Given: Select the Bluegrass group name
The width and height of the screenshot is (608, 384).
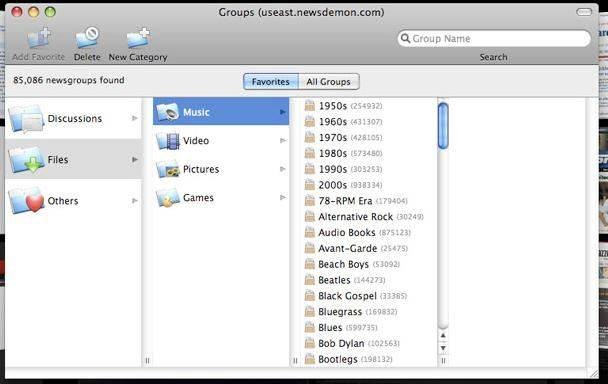Looking at the screenshot, I should [x=340, y=312].
